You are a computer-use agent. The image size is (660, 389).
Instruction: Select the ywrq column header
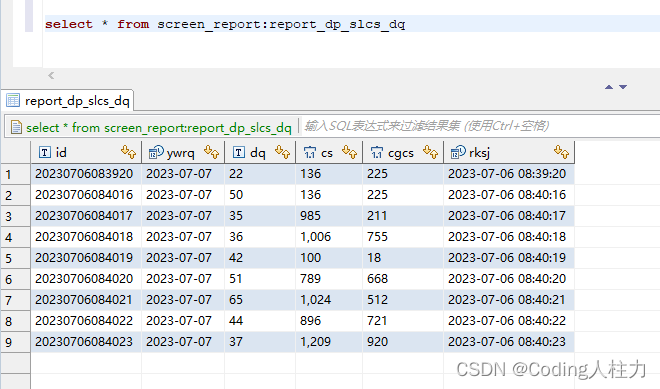pyautogui.click(x=183, y=152)
